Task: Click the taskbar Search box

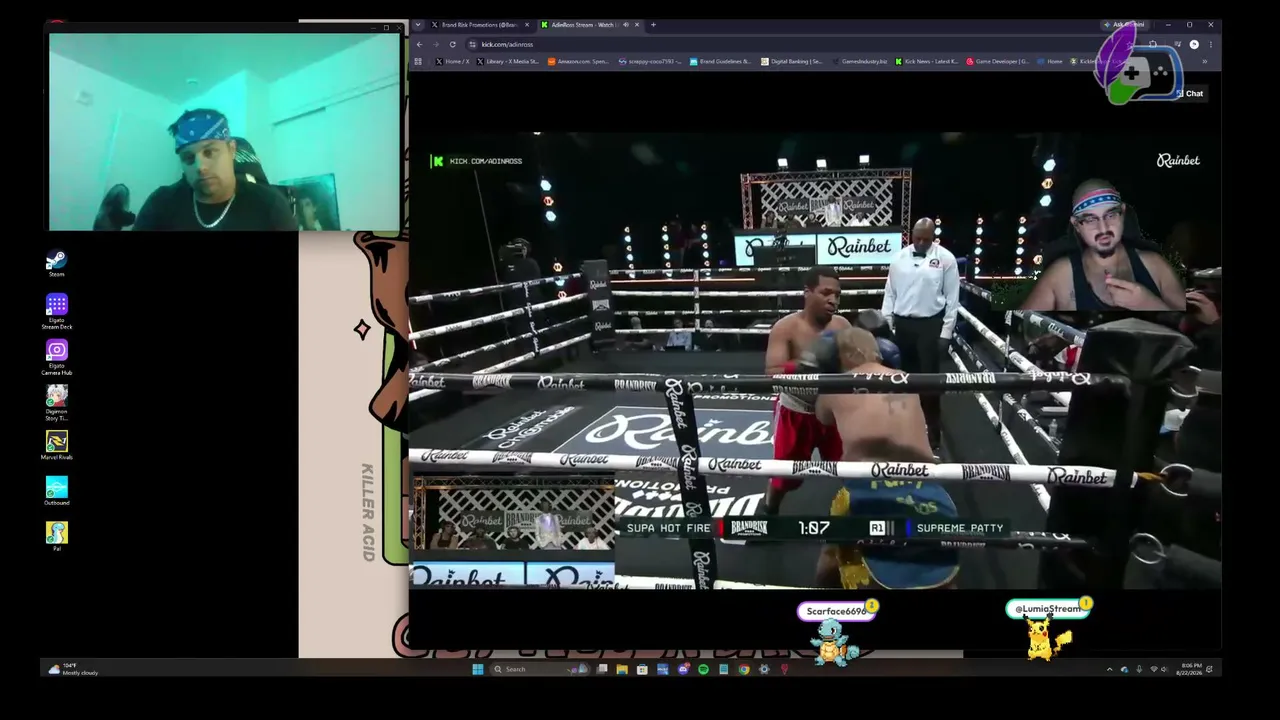Action: pos(540,669)
